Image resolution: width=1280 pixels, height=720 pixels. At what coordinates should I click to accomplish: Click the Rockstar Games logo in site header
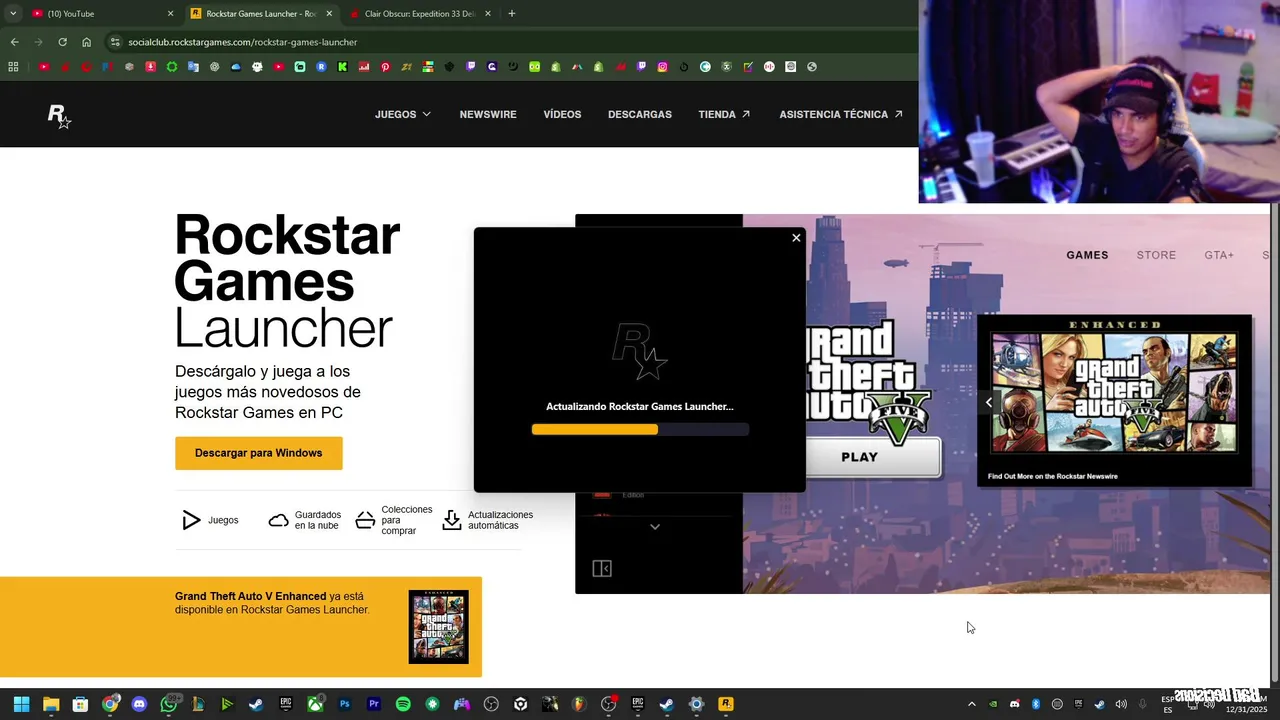click(x=59, y=116)
